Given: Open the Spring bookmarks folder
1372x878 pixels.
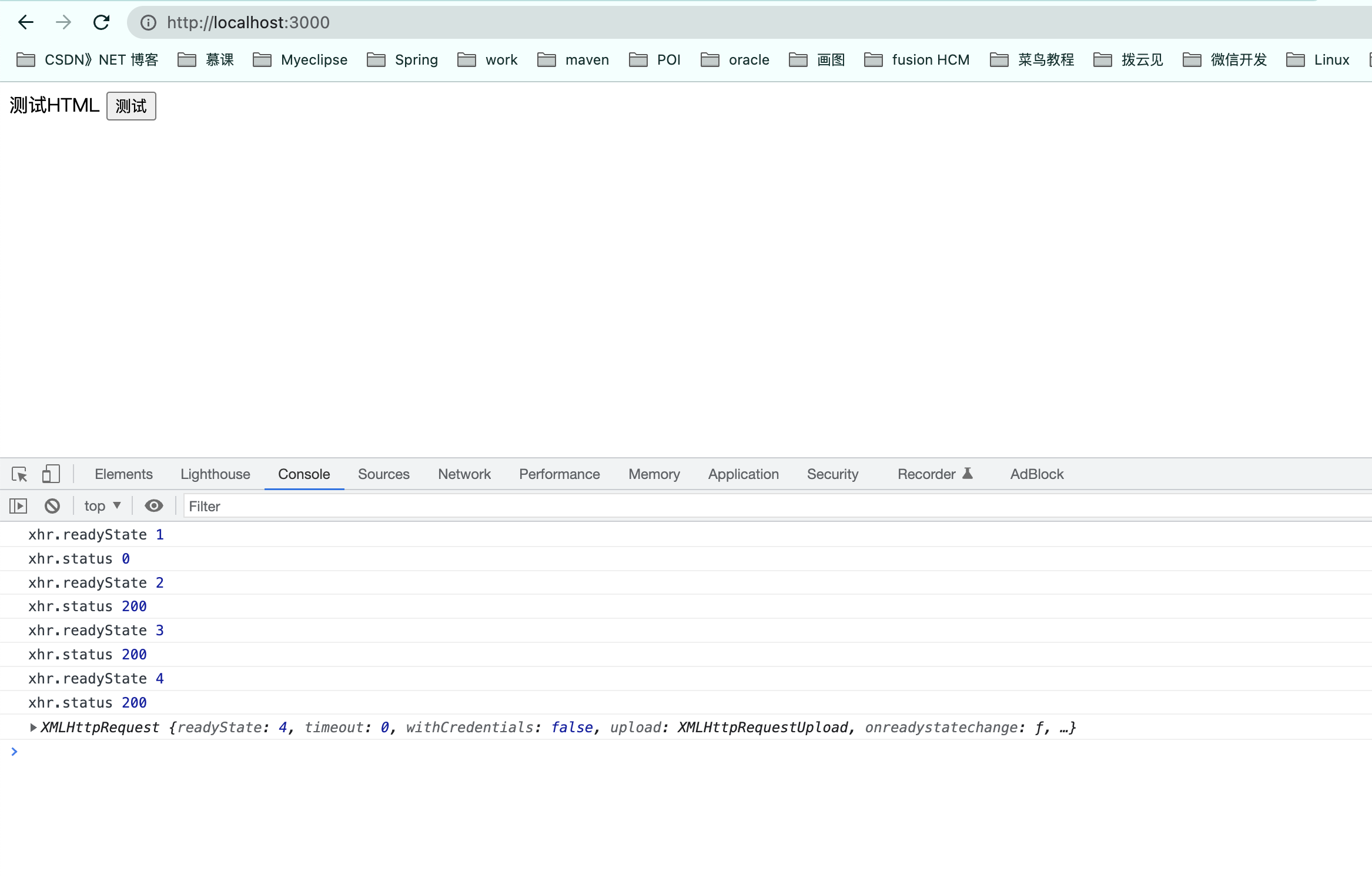Looking at the screenshot, I should 403,60.
